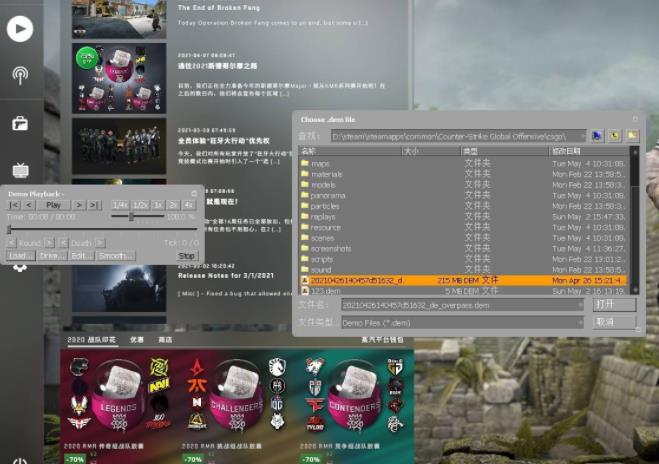Click Play in Demo Playback panel
Viewport: 659px width, 464px height.
53,205
